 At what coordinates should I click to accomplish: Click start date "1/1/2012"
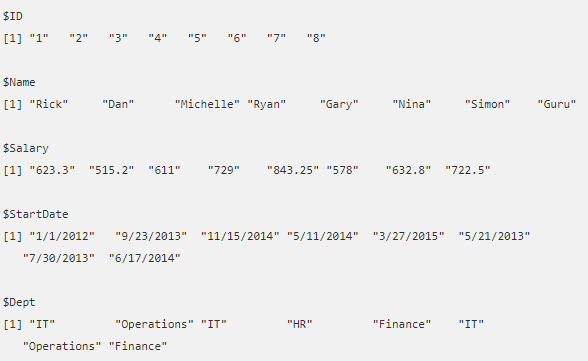point(62,236)
